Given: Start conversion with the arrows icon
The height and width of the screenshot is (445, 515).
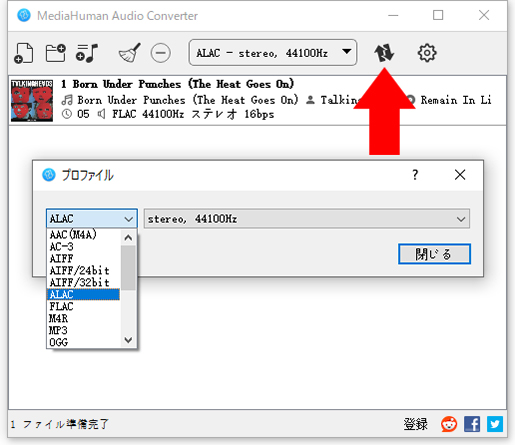Looking at the screenshot, I should coord(384,53).
